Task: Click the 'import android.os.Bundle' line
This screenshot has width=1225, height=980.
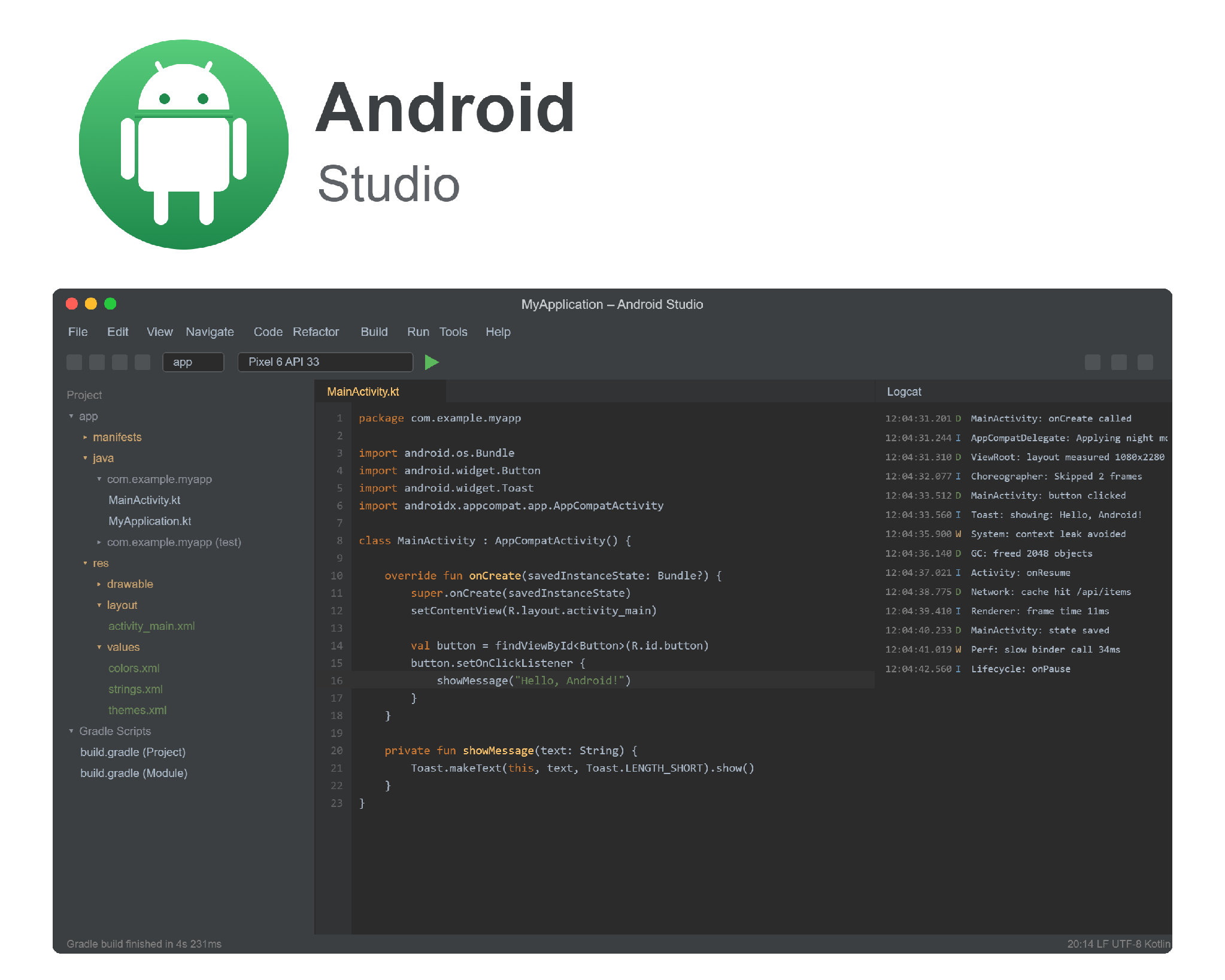Action: tap(436, 453)
